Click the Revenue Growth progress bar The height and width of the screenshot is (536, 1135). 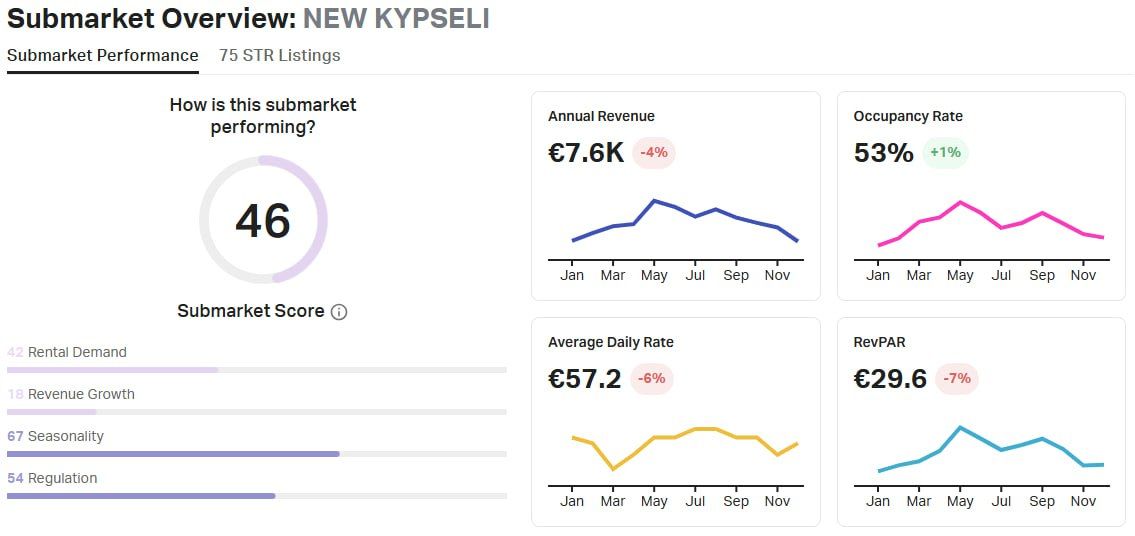(256, 412)
